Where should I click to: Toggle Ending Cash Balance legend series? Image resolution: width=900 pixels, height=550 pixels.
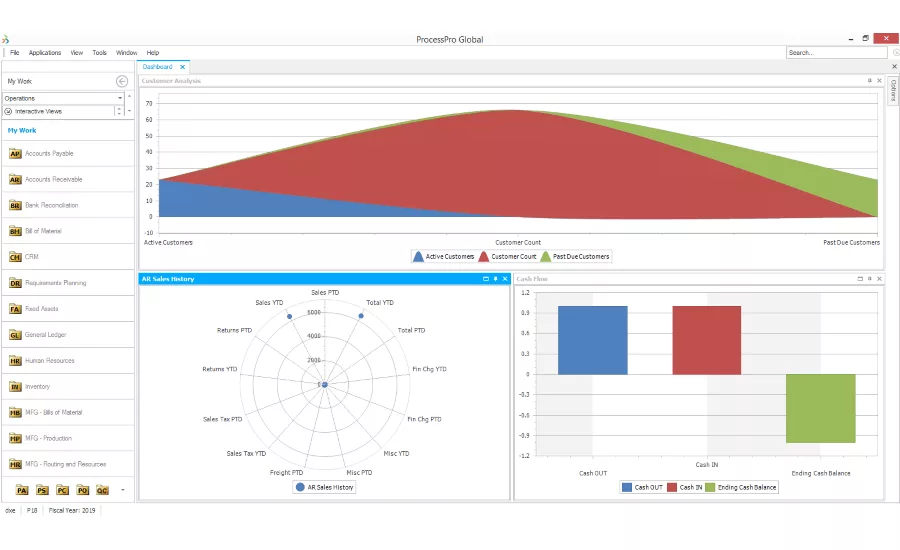[x=740, y=487]
